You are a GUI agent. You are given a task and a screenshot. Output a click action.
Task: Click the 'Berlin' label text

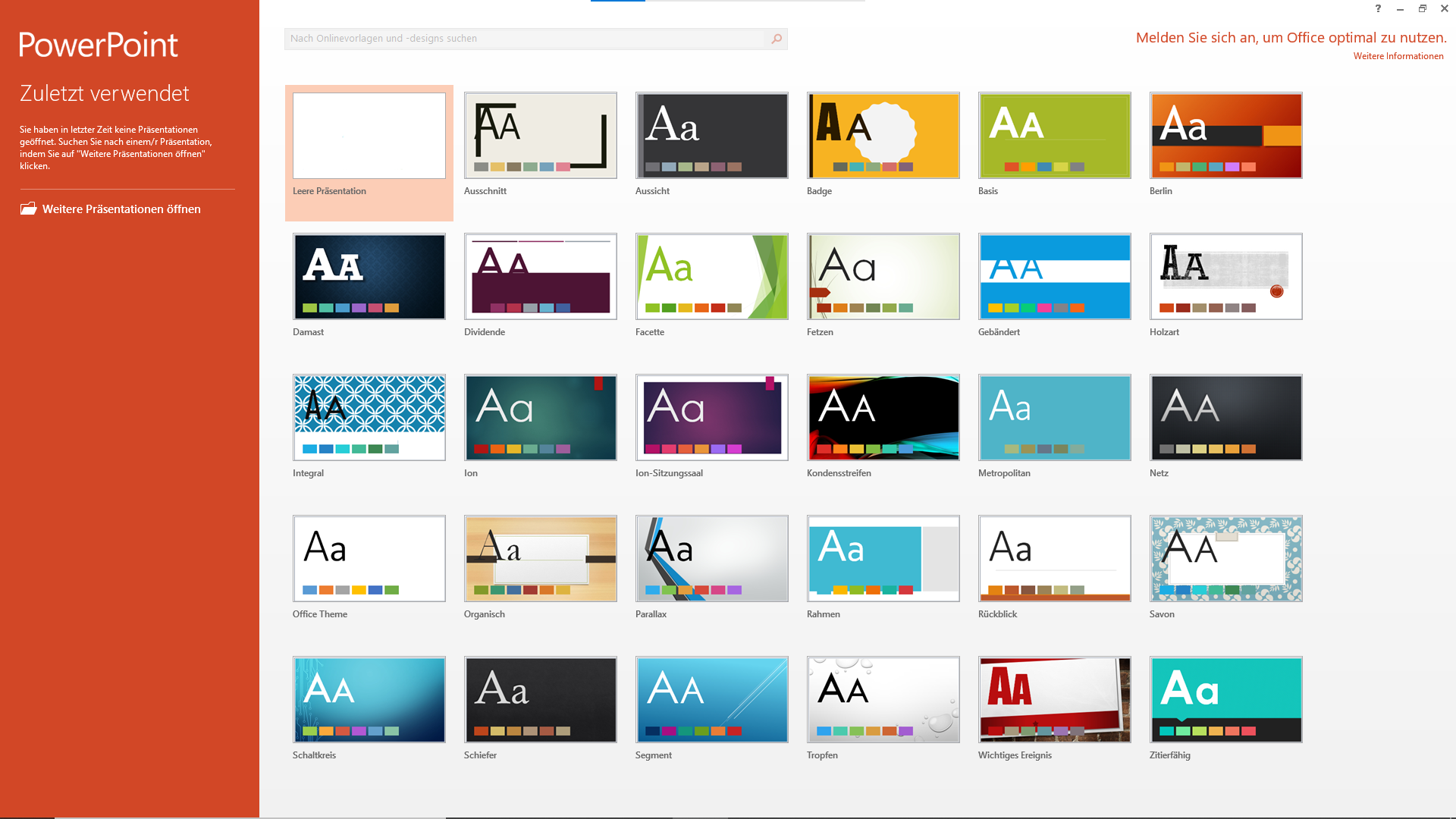point(1160,191)
